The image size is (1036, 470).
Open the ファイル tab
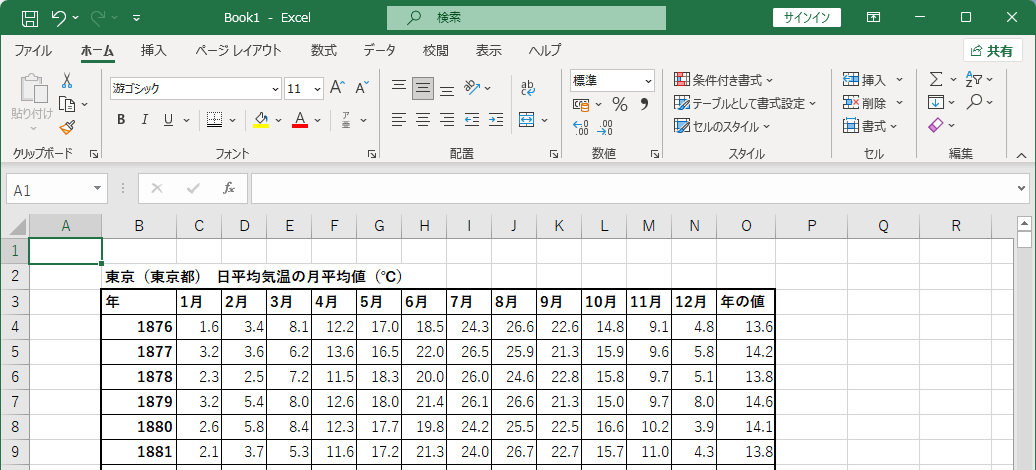point(33,50)
